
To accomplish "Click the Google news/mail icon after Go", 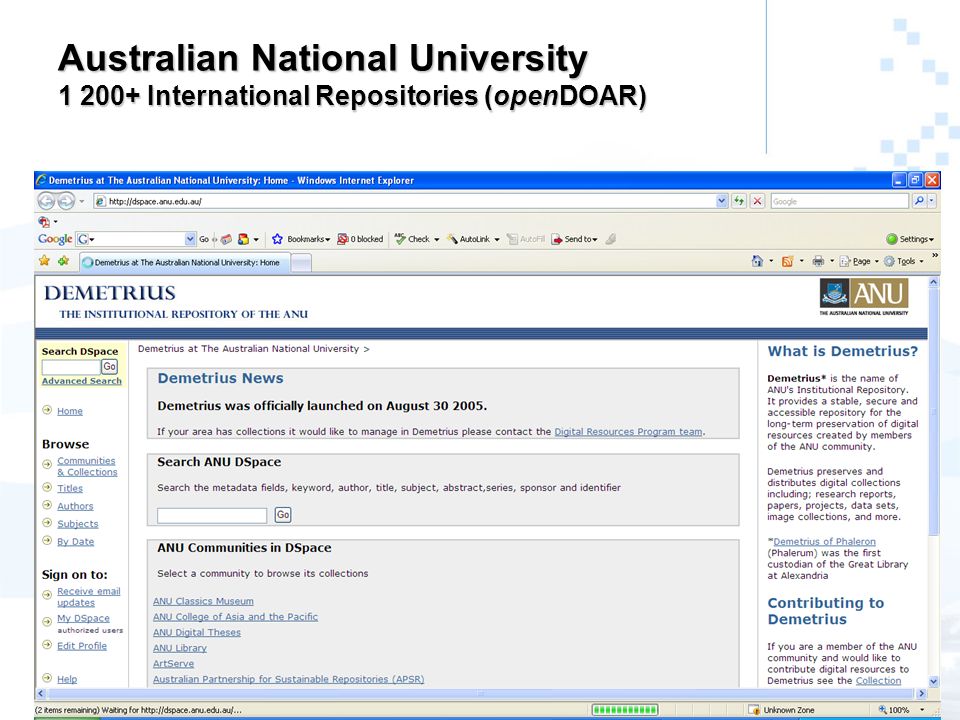I will click(x=227, y=239).
